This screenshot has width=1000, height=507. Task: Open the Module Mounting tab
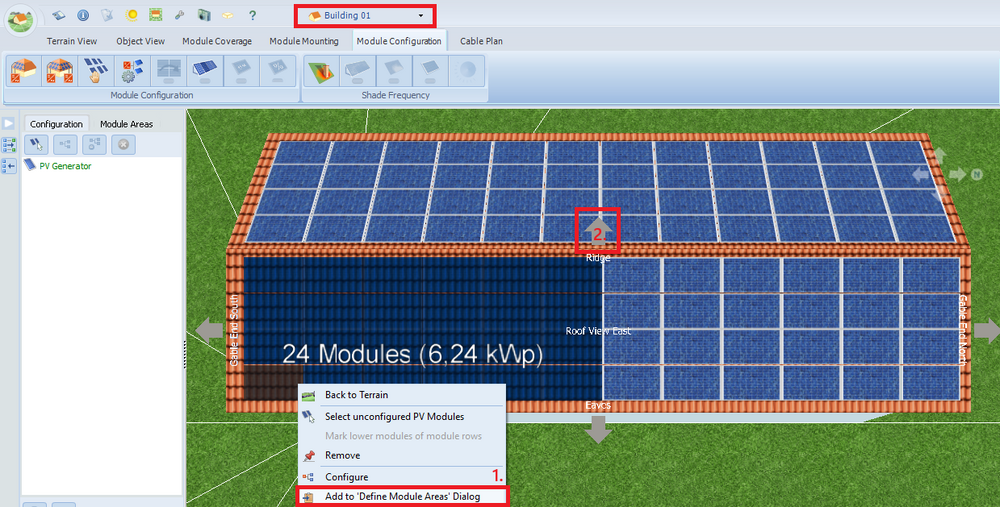coord(304,41)
